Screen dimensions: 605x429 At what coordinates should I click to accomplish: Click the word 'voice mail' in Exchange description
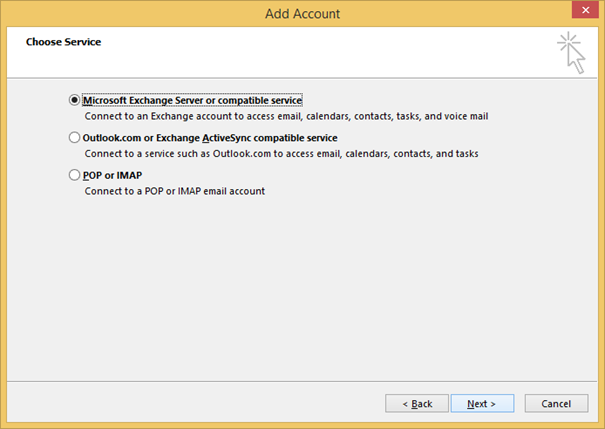pyautogui.click(x=463, y=116)
